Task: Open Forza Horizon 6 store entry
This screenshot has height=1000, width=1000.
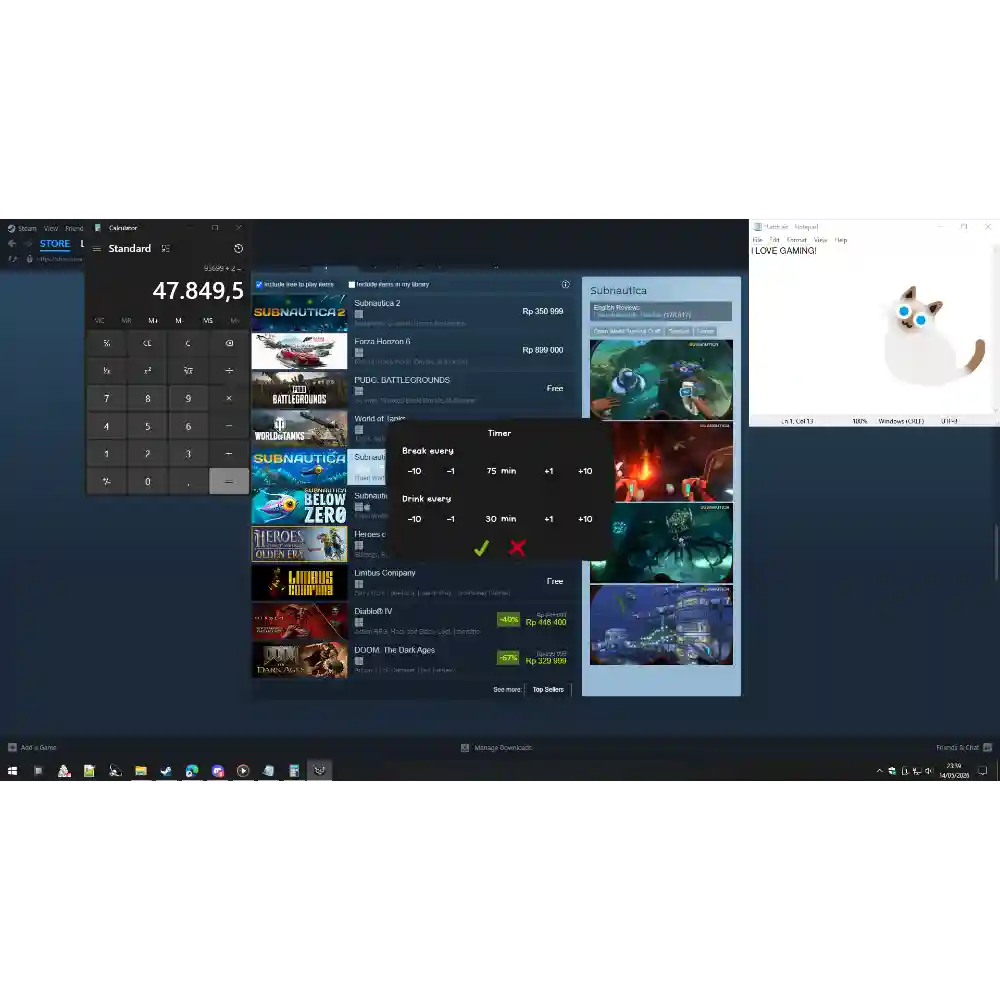Action: pyautogui.click(x=413, y=351)
